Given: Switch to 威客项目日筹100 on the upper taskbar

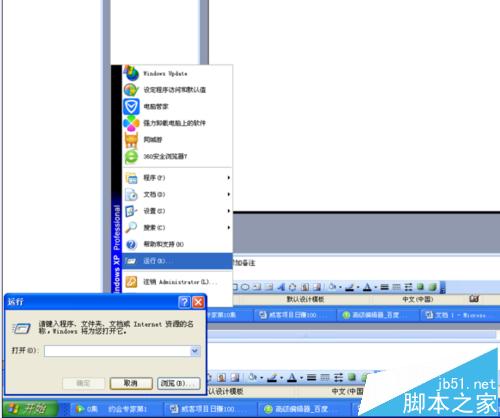Looking at the screenshot, I should 296,315.
